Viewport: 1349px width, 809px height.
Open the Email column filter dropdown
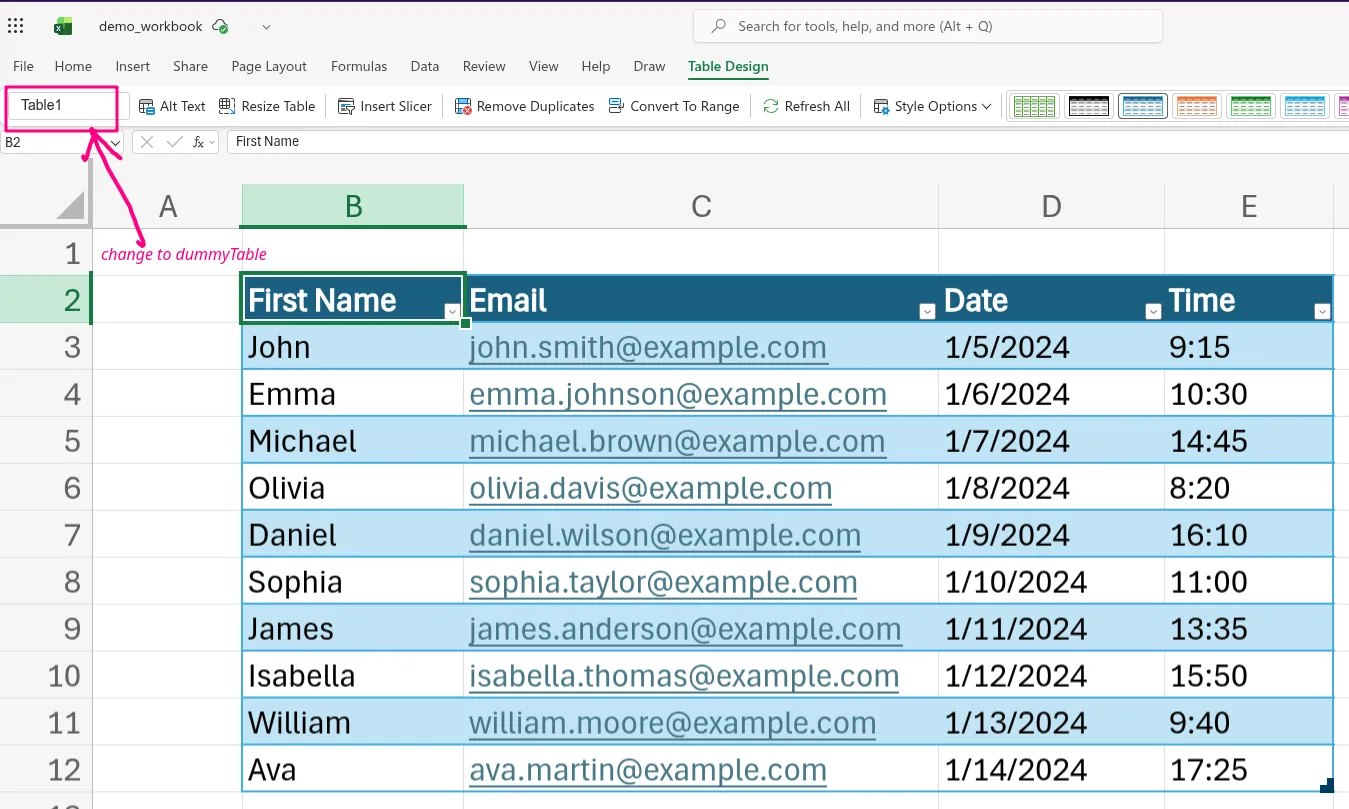(x=927, y=311)
